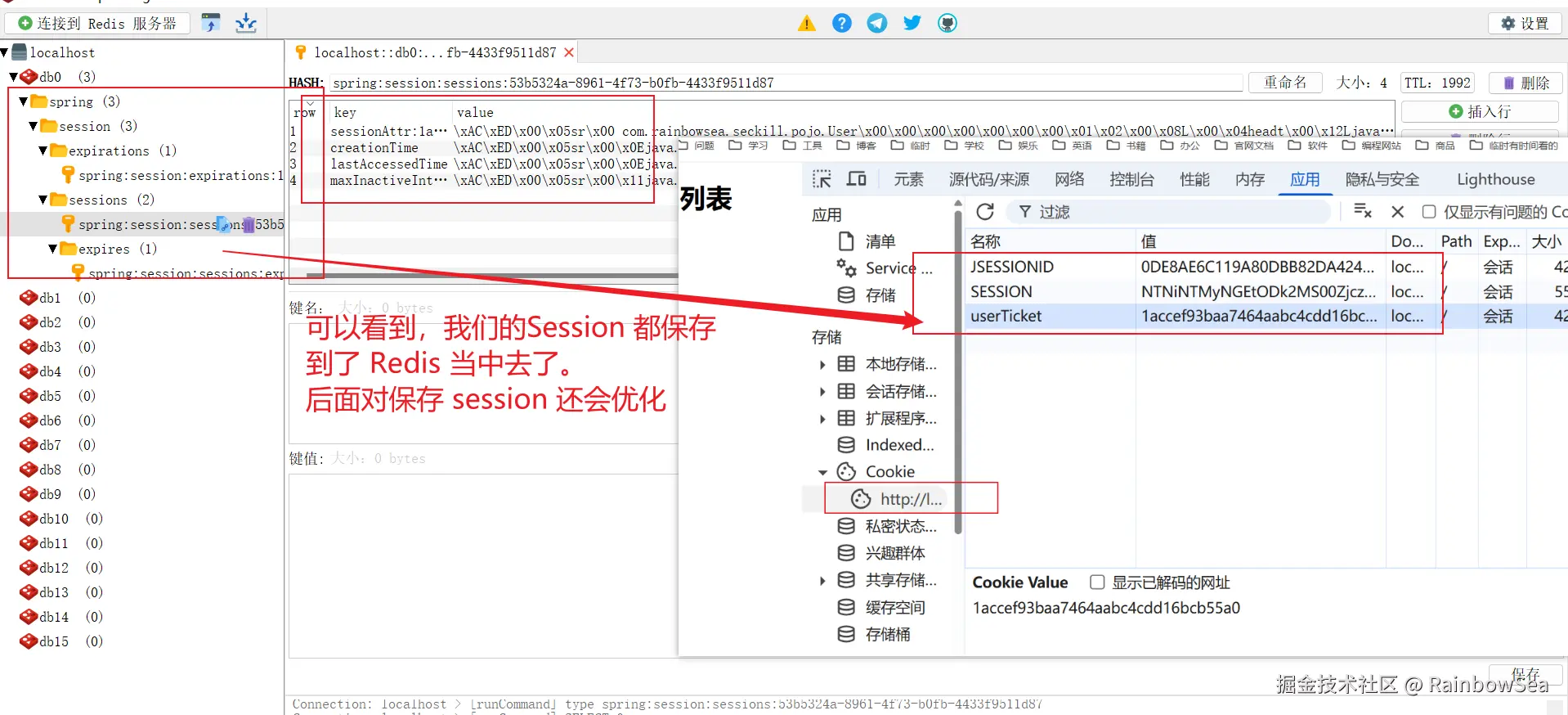Expand the 本地存储 storage node
The height and width of the screenshot is (715, 1568).
(x=822, y=365)
